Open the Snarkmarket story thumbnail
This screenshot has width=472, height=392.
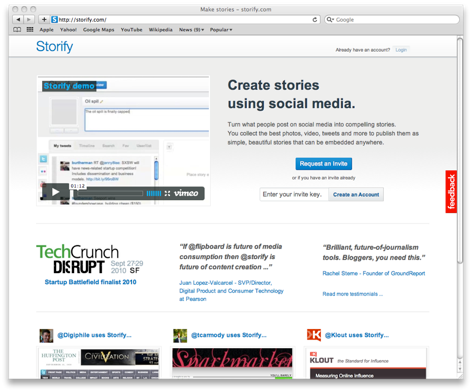click(x=232, y=363)
